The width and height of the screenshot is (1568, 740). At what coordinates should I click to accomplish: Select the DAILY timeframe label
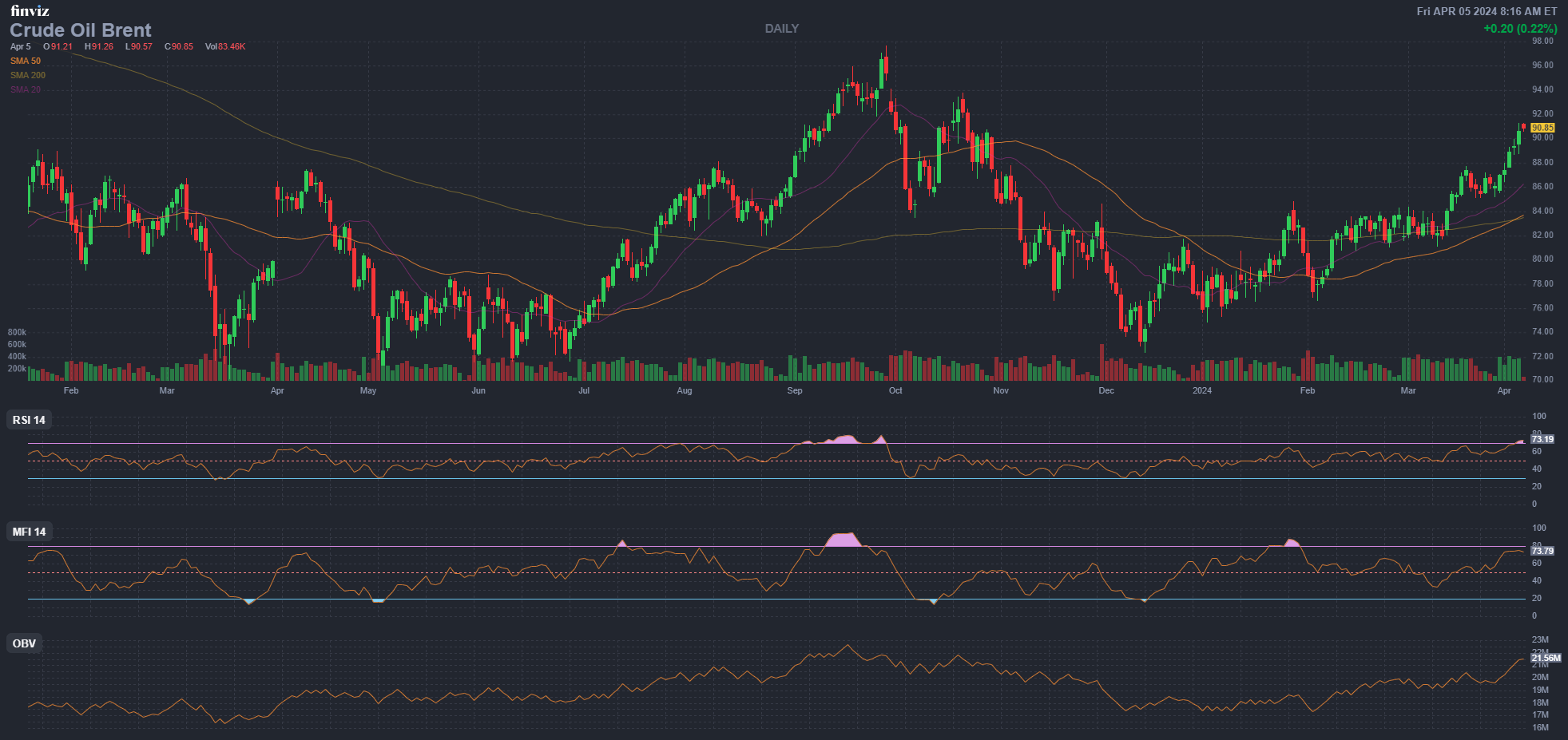coord(781,29)
